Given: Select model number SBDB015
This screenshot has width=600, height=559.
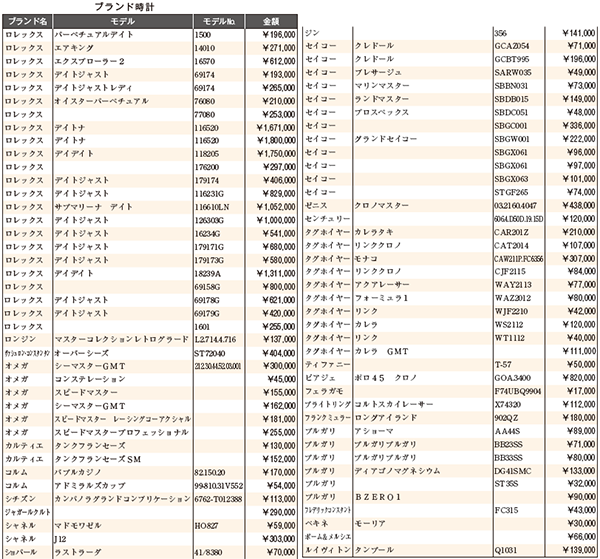Looking at the screenshot, I should click(512, 99).
